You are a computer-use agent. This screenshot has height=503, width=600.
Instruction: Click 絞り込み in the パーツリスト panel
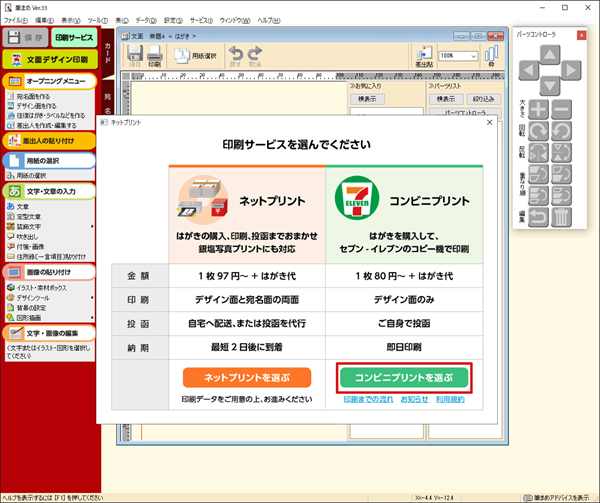tap(484, 99)
